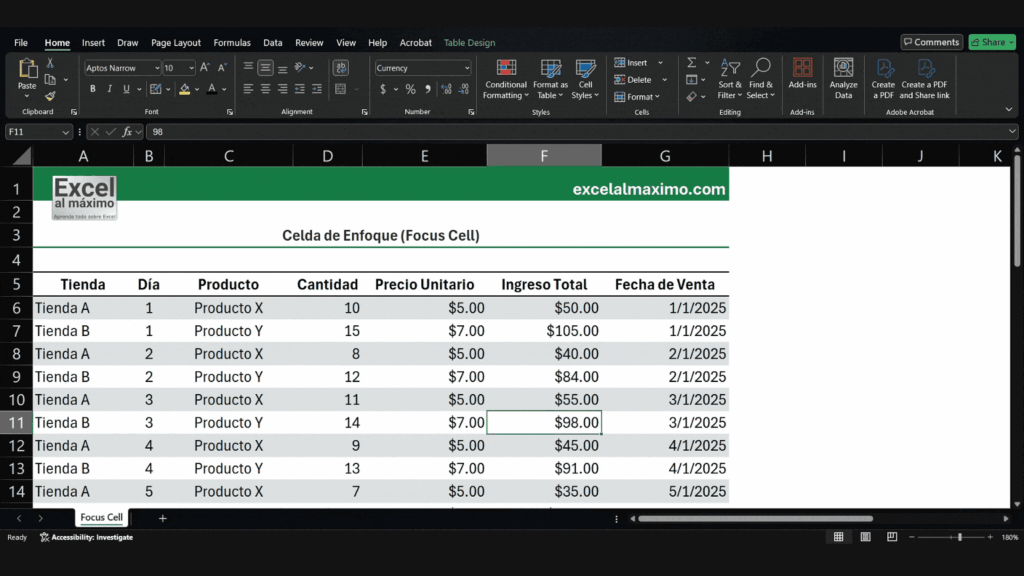Viewport: 1024px width, 576px height.
Task: Open the Aptos Narrow font name dropdown
Action: 157,68
